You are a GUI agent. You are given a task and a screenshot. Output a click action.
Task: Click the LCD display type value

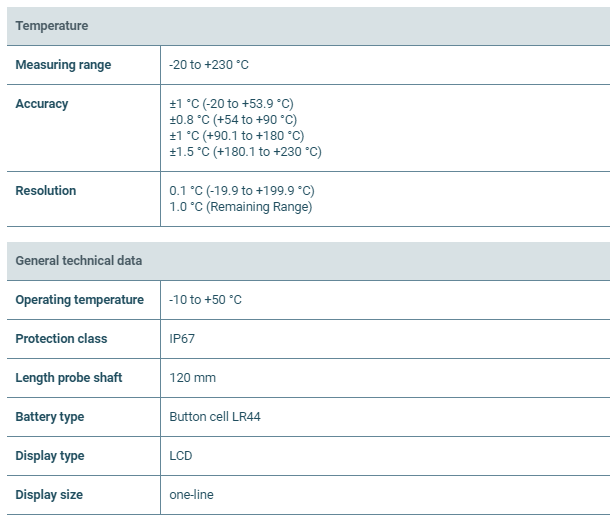(x=181, y=456)
